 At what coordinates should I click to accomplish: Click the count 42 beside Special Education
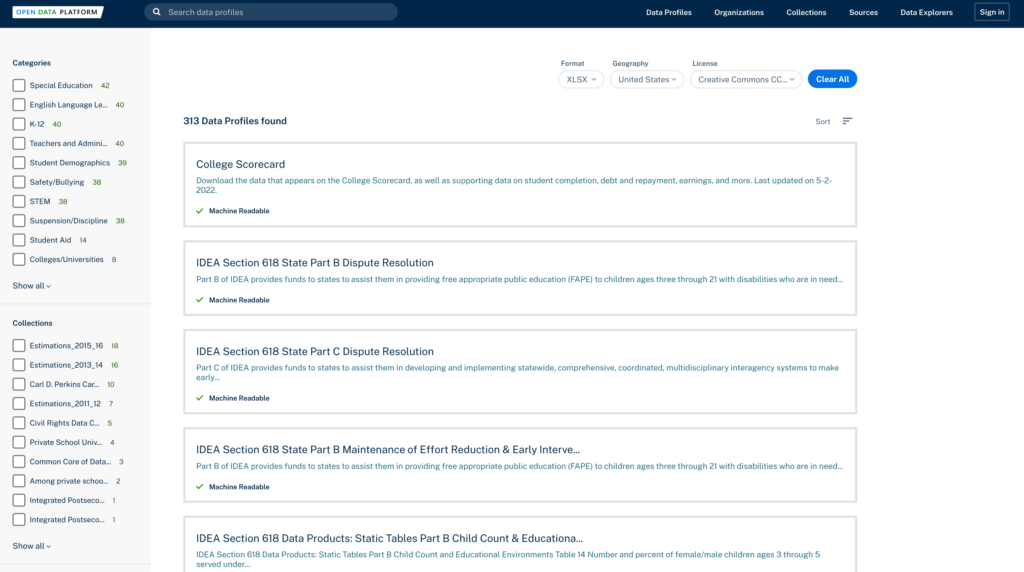[105, 86]
